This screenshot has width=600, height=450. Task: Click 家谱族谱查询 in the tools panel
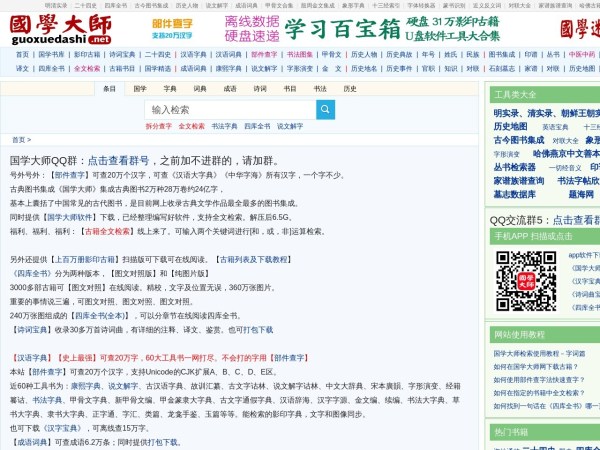521,181
